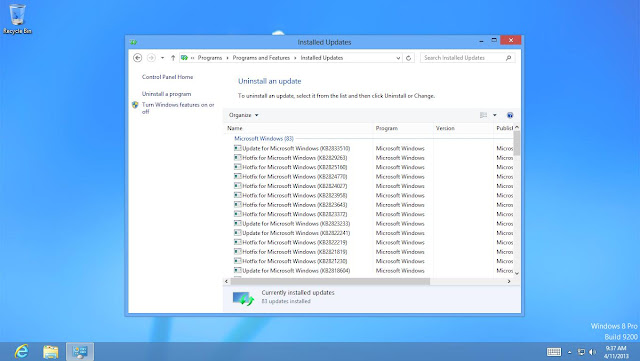Open the Organize dropdown
The image size is (640, 361).
tap(244, 115)
